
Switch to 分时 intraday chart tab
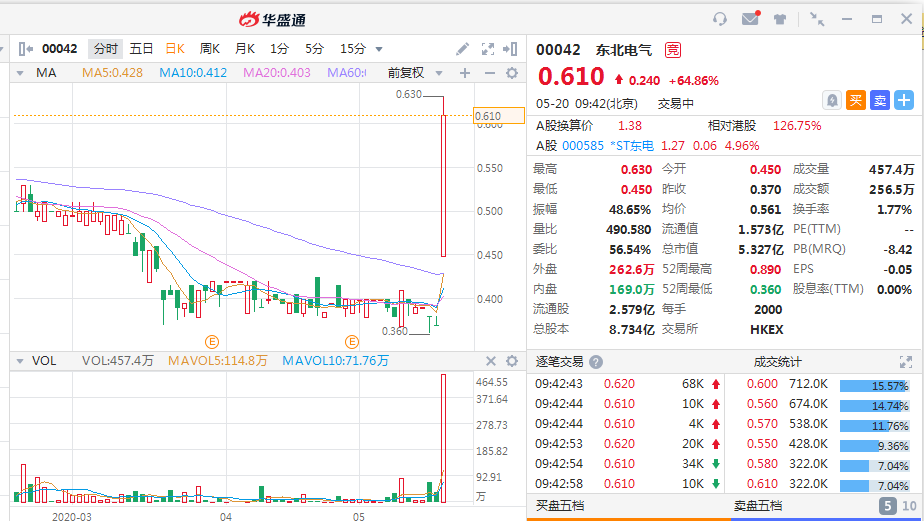(105, 49)
